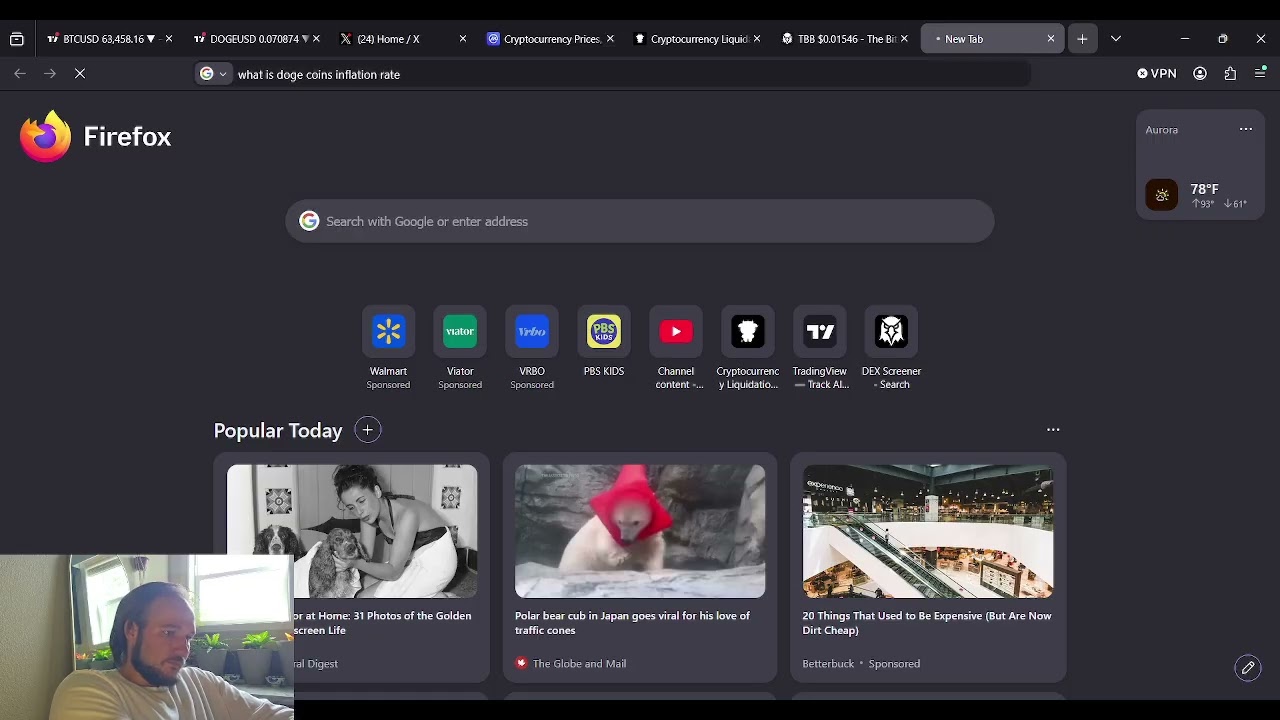Open the black-and-white dogs photo story

pyautogui.click(x=352, y=531)
